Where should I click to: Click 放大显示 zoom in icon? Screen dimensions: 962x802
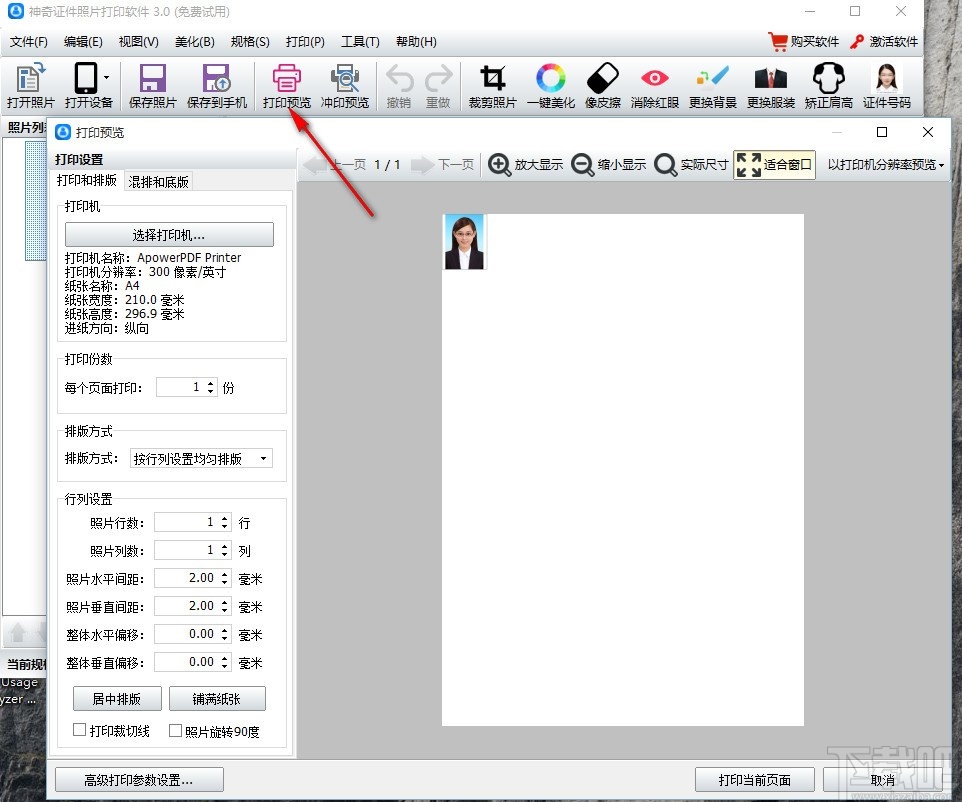[x=525, y=164]
